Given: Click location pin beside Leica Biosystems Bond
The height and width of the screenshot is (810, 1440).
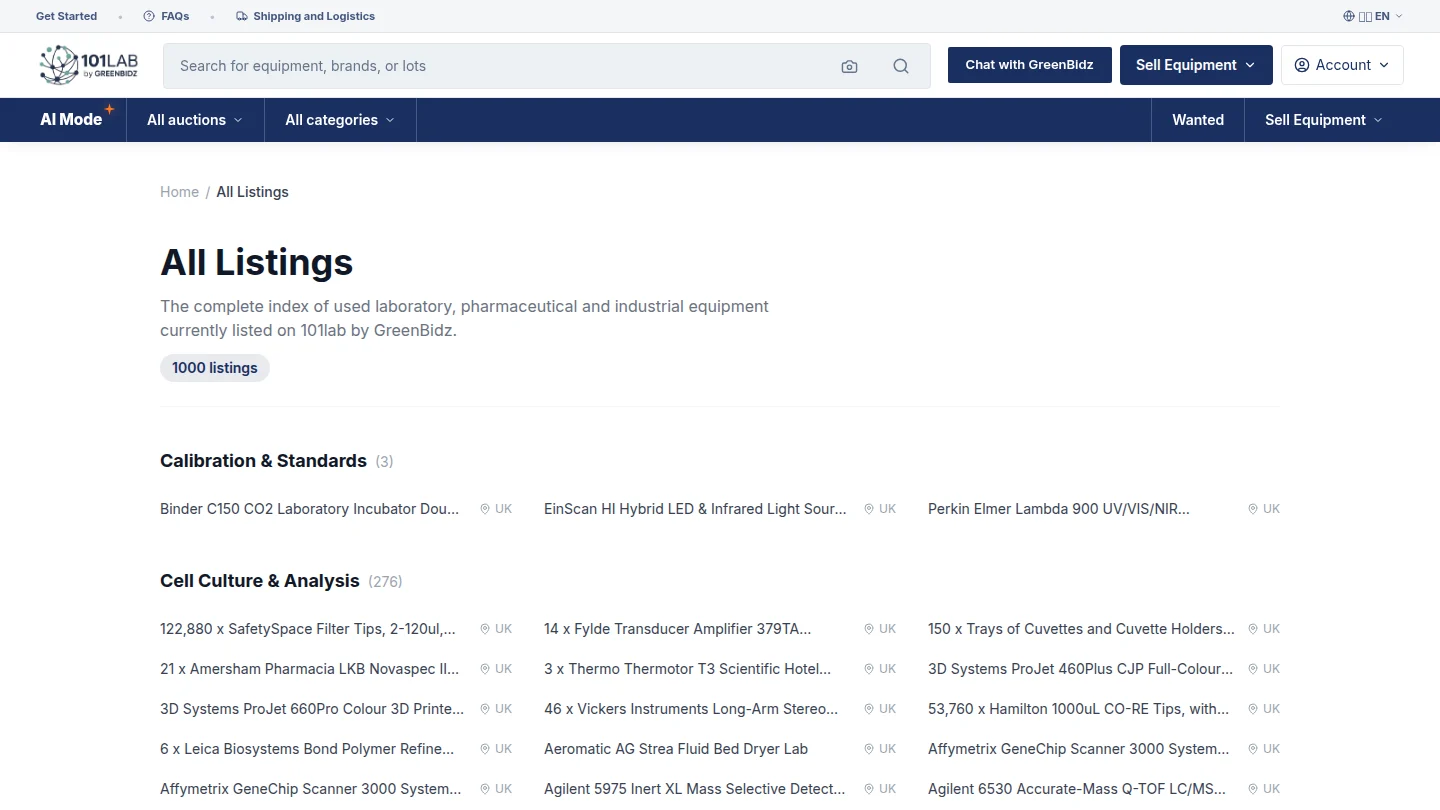Looking at the screenshot, I should pos(485,749).
